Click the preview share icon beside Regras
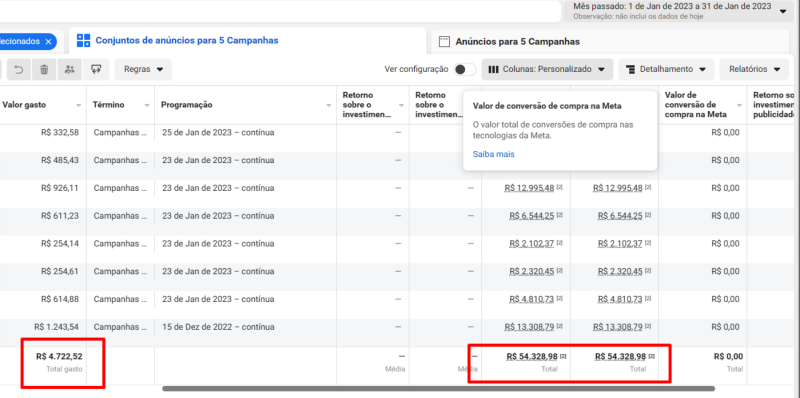Viewport: 800px width, 398px height. pyautogui.click(x=96, y=69)
